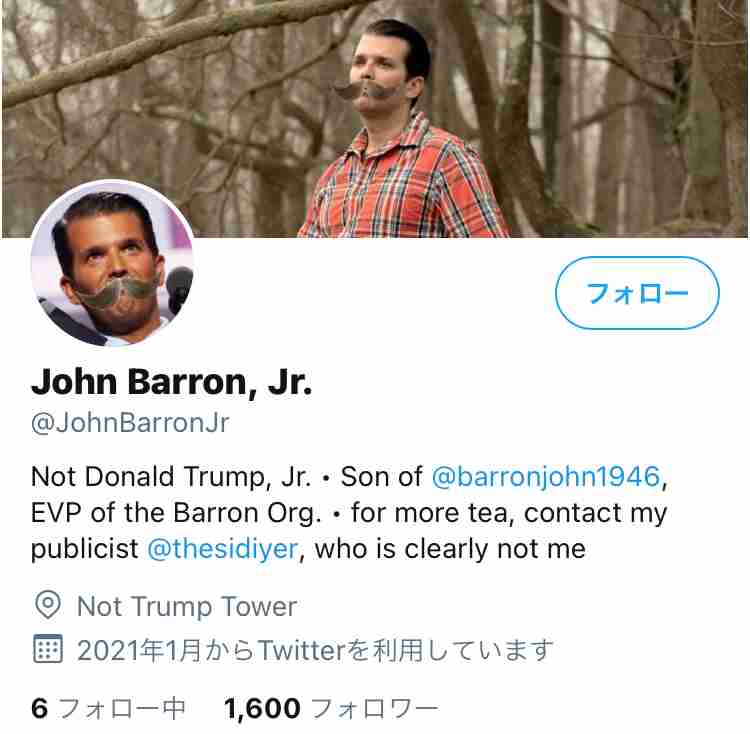Click the location pin icon
750x734 pixels.
48,605
